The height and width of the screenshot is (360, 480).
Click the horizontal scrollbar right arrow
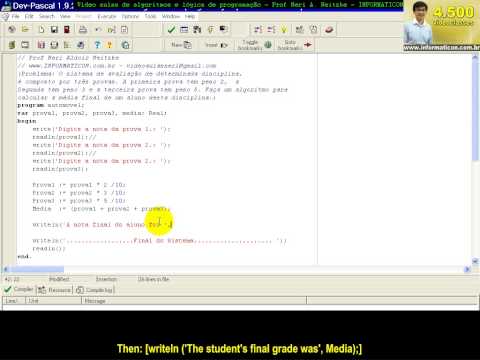point(468,269)
